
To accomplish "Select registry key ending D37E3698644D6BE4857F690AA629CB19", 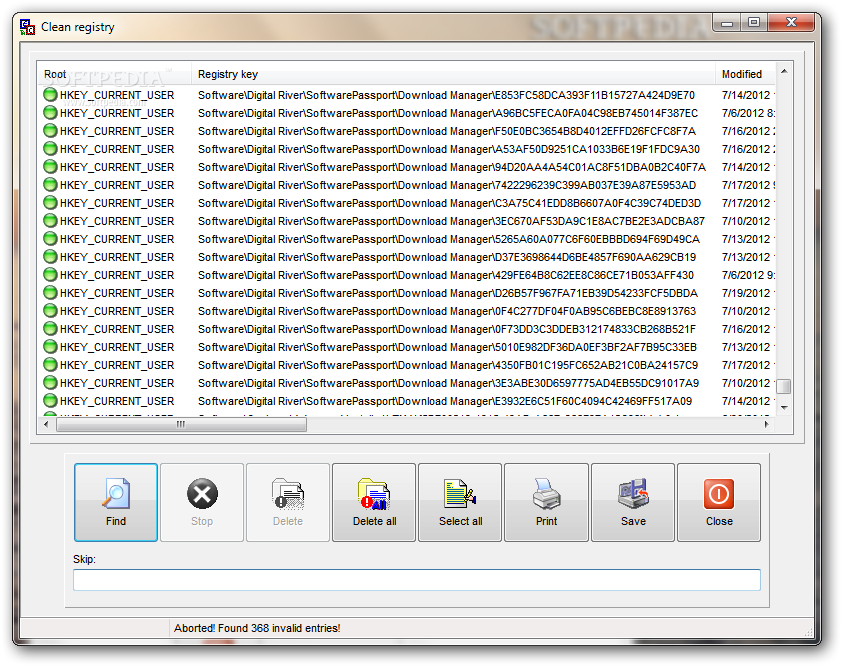I will point(447,257).
